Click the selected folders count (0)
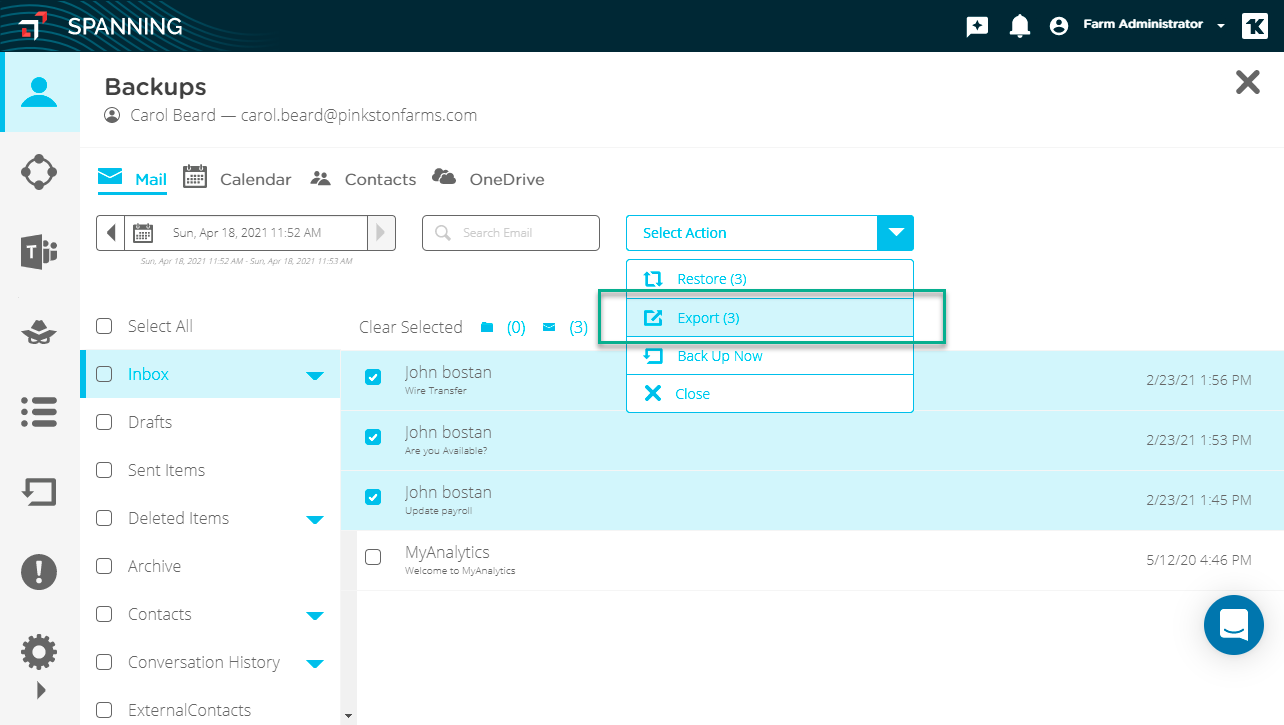This screenshot has height=725, width=1284. coord(515,327)
